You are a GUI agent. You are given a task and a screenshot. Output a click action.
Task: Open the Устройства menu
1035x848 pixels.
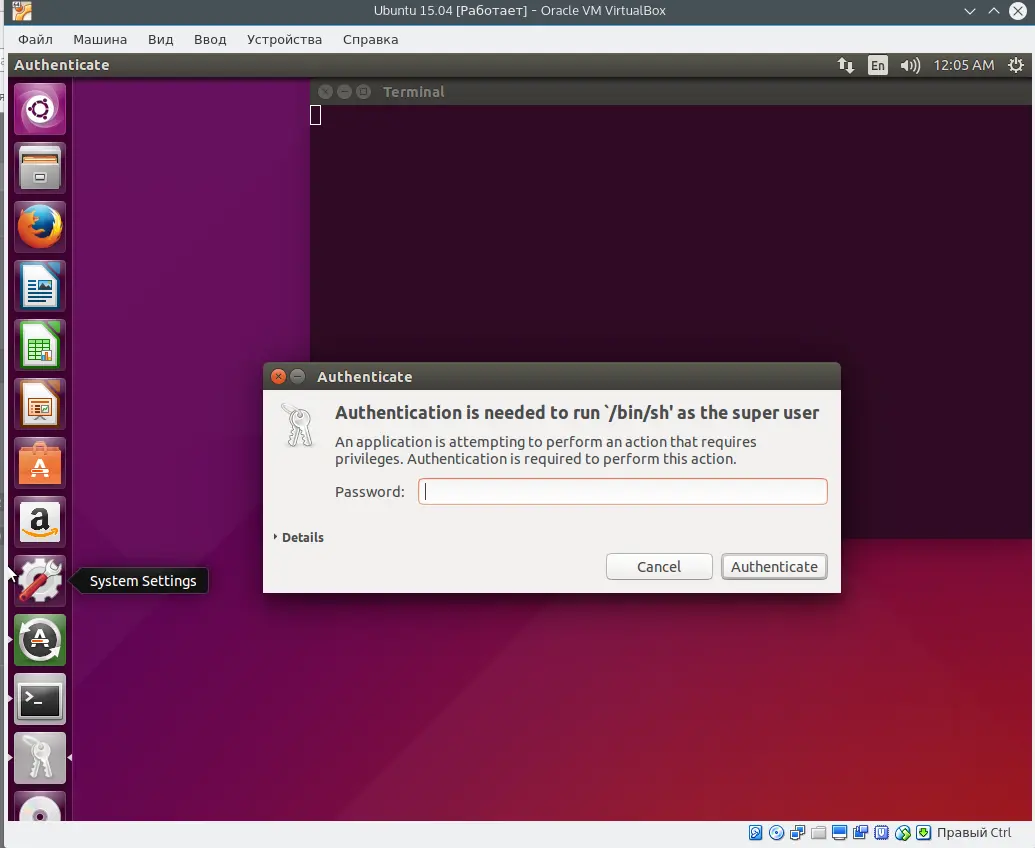point(284,39)
